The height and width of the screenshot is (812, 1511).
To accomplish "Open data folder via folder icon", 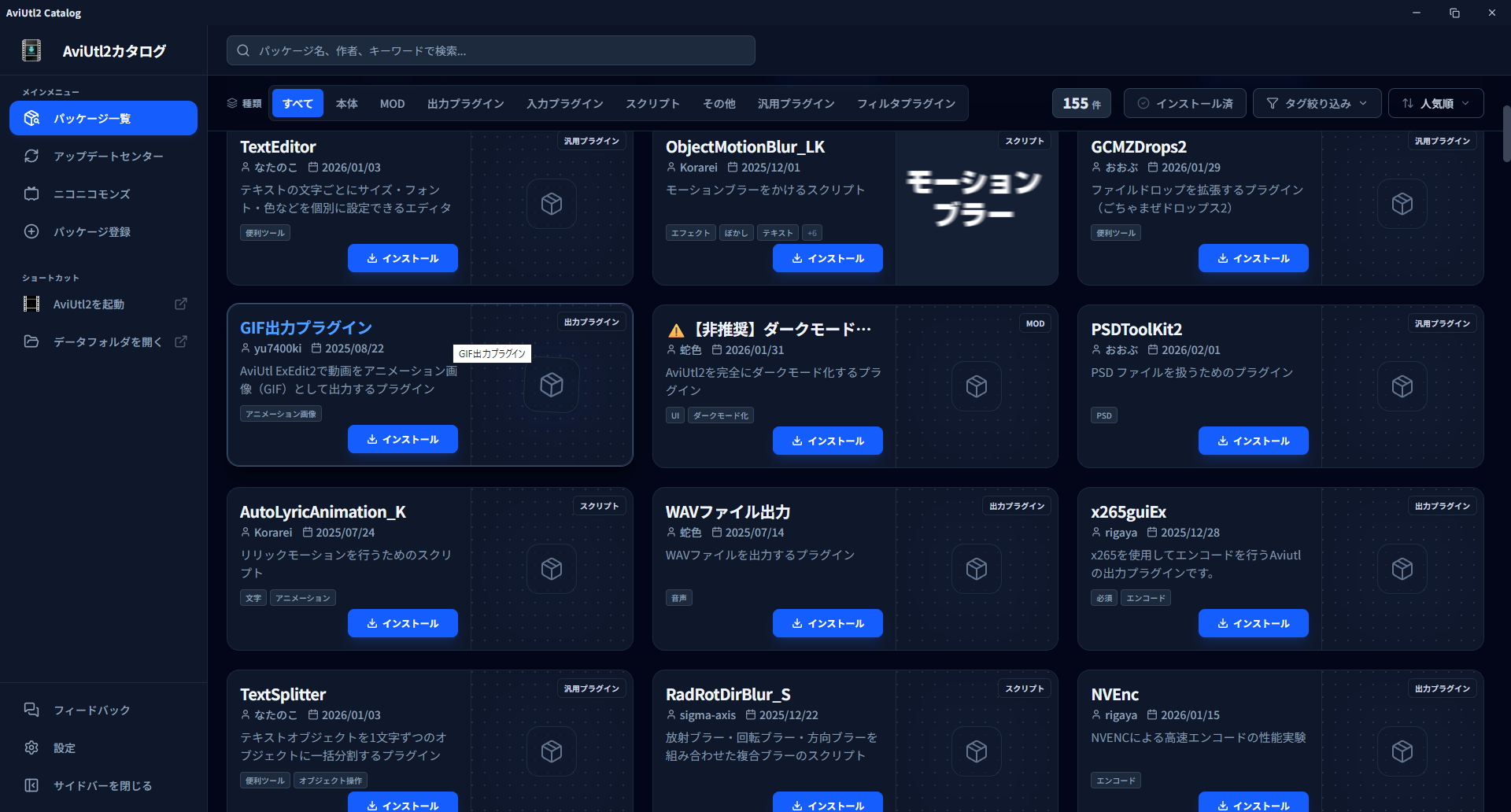I will pyautogui.click(x=31, y=341).
